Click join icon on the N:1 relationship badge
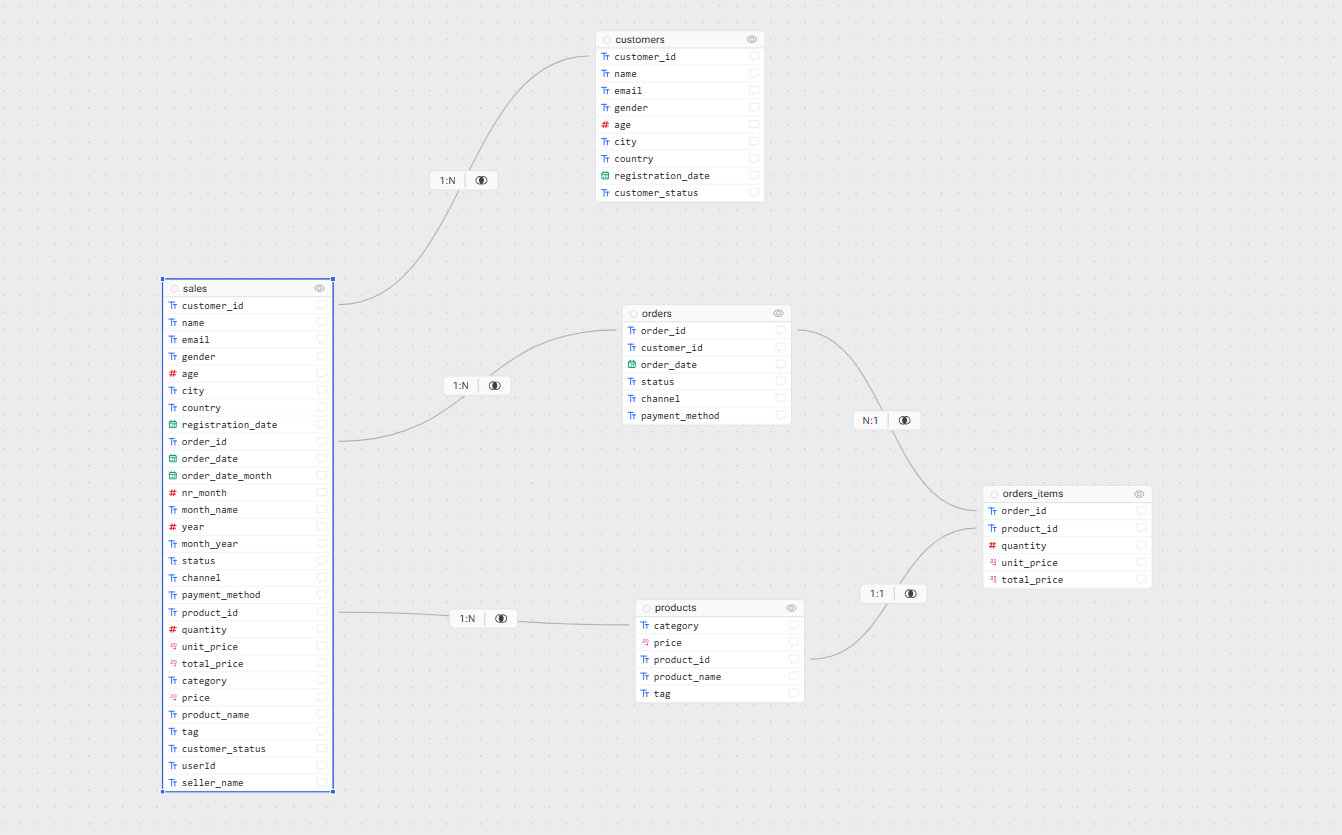1342x835 pixels. tap(904, 421)
